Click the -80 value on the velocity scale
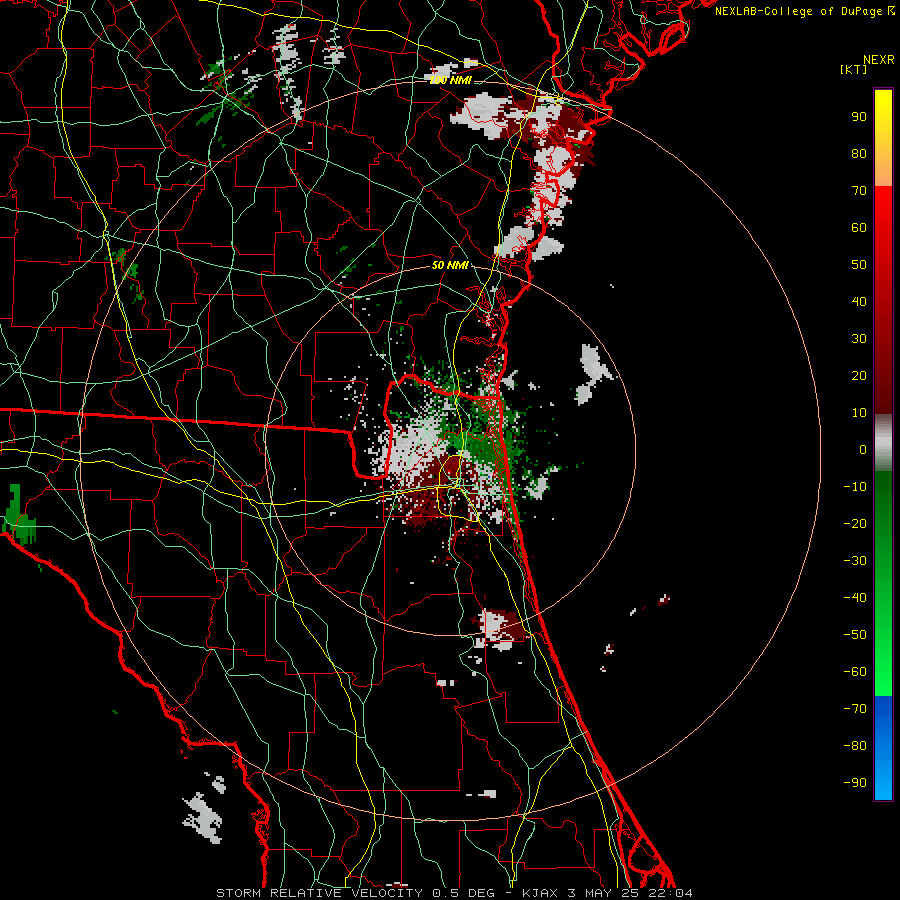The image size is (900, 900). [855, 746]
